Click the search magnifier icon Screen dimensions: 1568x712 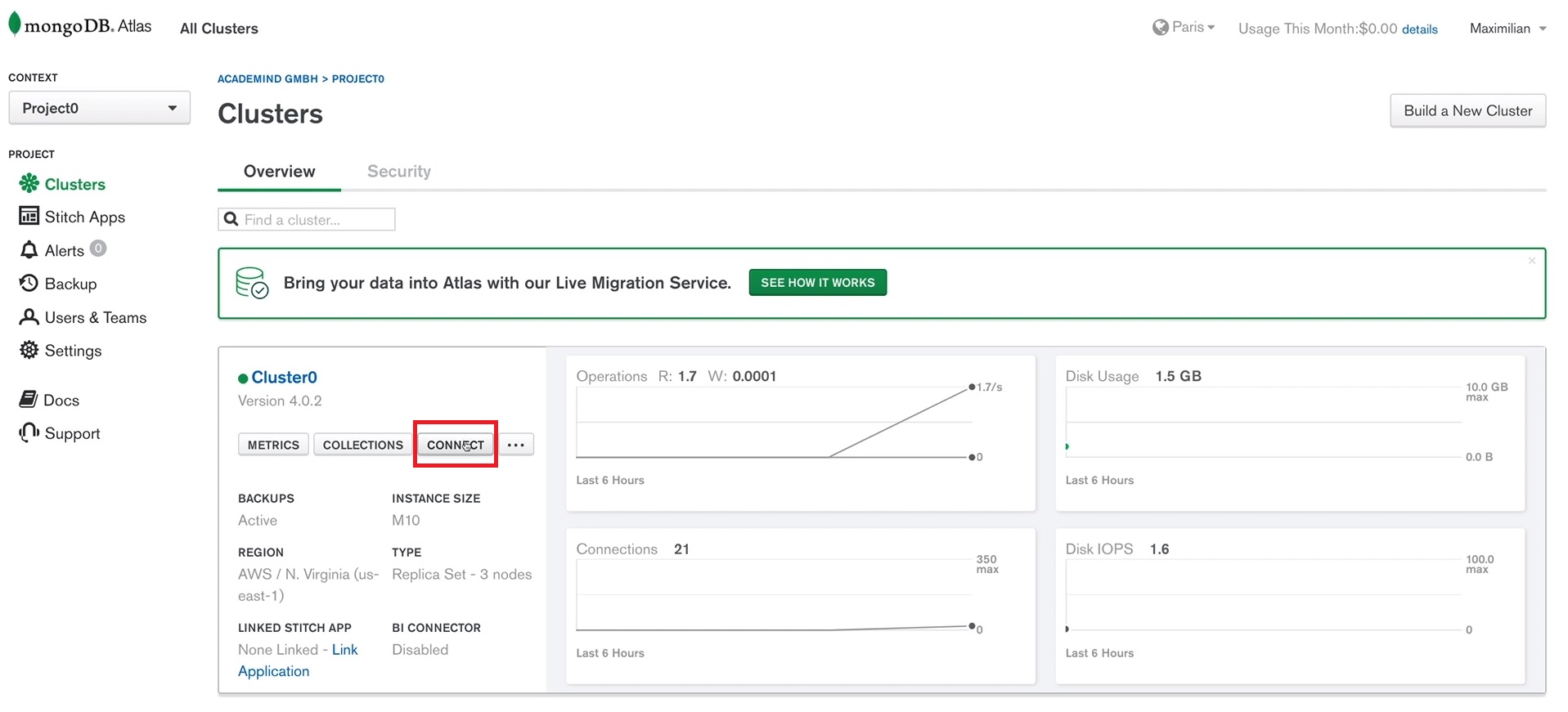[x=231, y=219]
